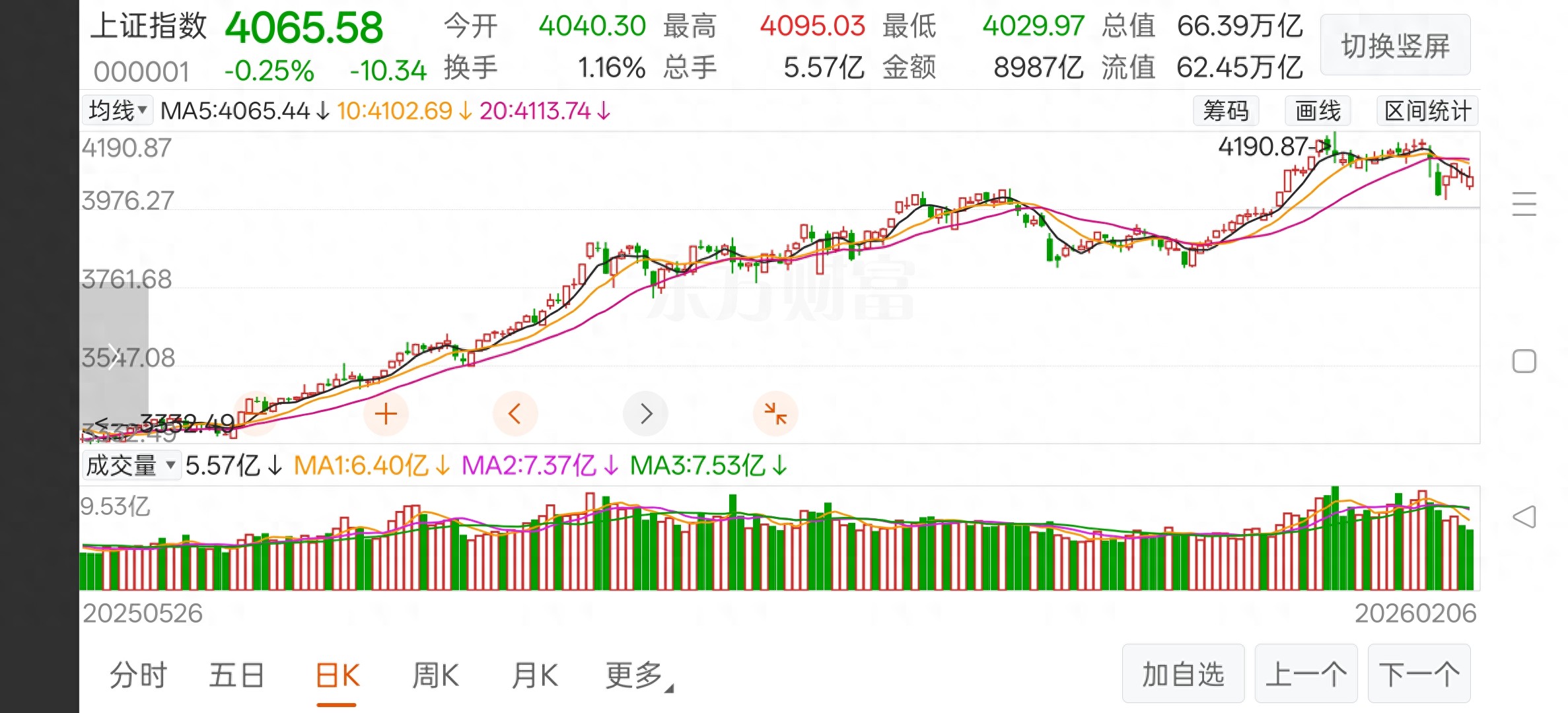Collapse the chart with the diagonal arrows icon
1568x713 pixels.
[x=775, y=413]
